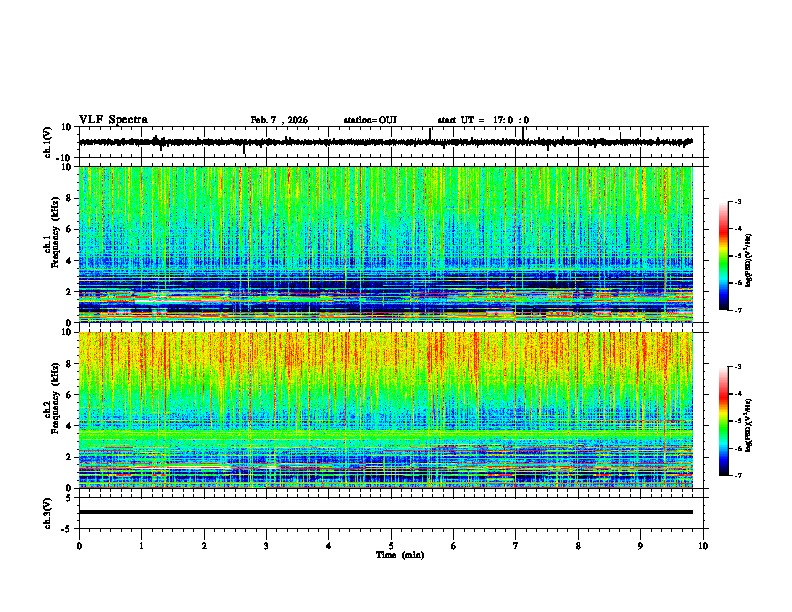
Task: Click the time axis tick label "9"
Action: pyautogui.click(x=640, y=546)
